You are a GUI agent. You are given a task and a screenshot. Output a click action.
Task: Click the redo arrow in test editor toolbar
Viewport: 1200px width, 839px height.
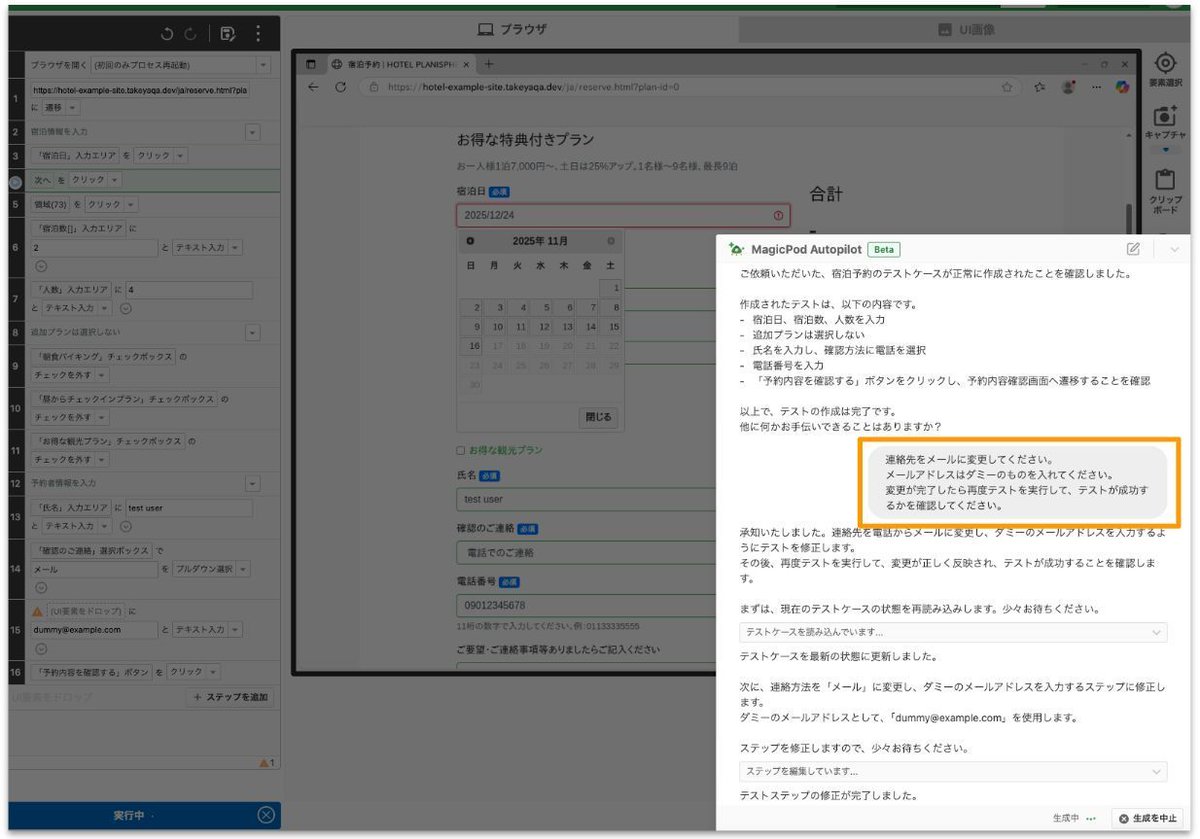click(190, 34)
